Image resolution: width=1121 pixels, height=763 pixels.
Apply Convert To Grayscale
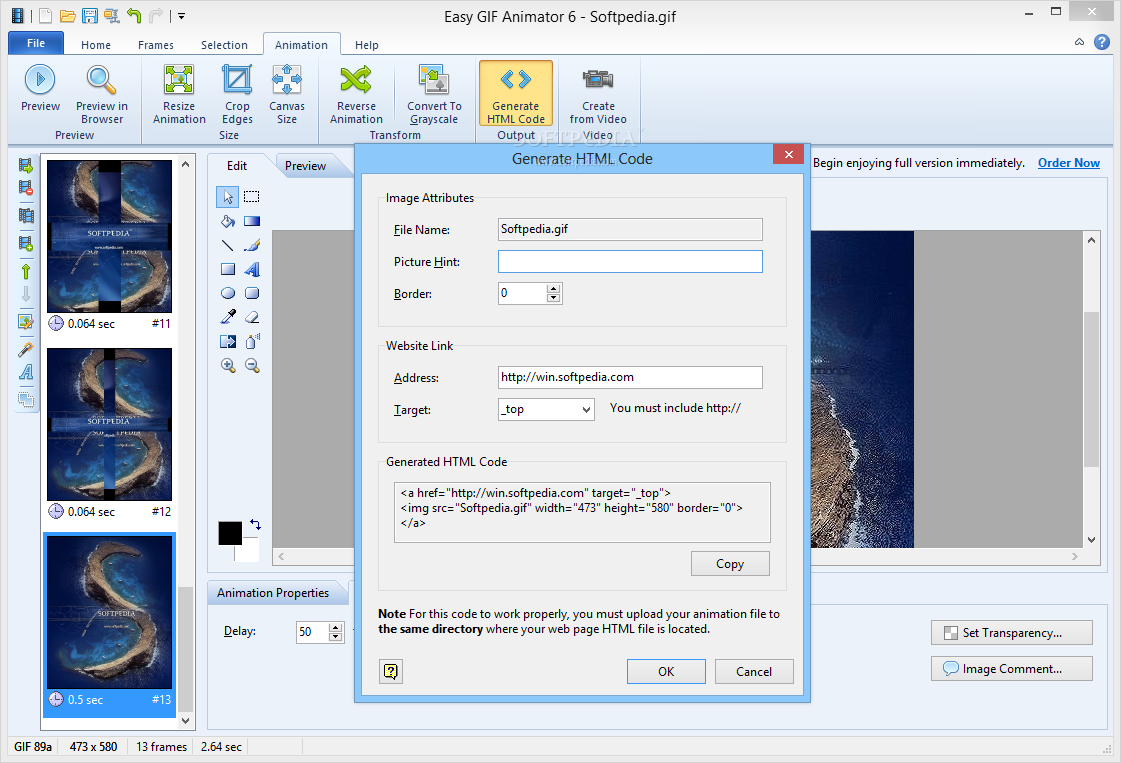click(x=434, y=94)
